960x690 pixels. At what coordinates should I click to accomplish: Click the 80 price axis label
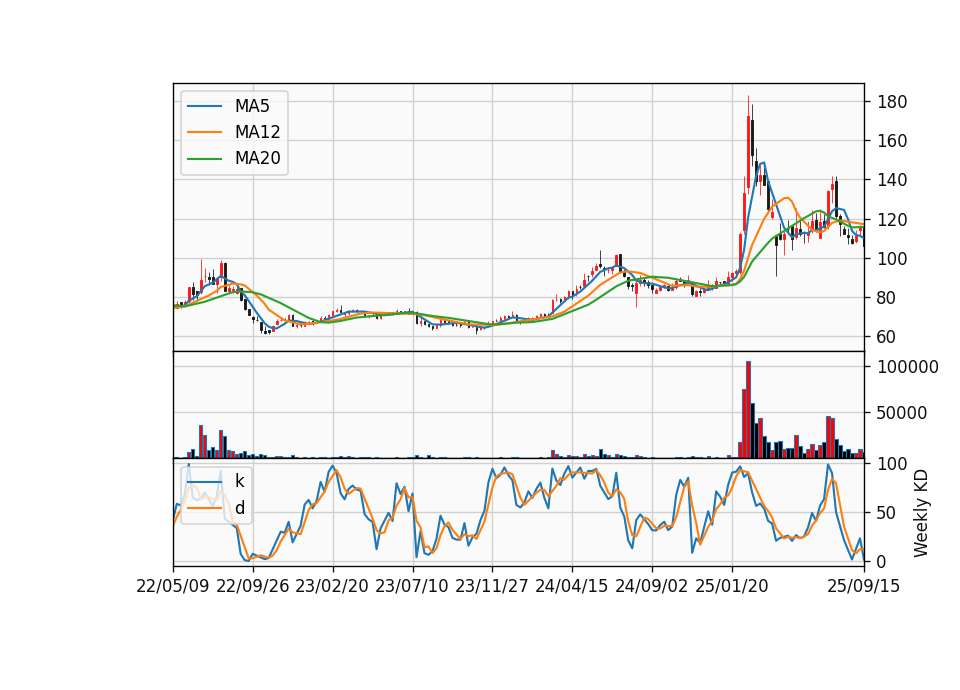point(887,298)
